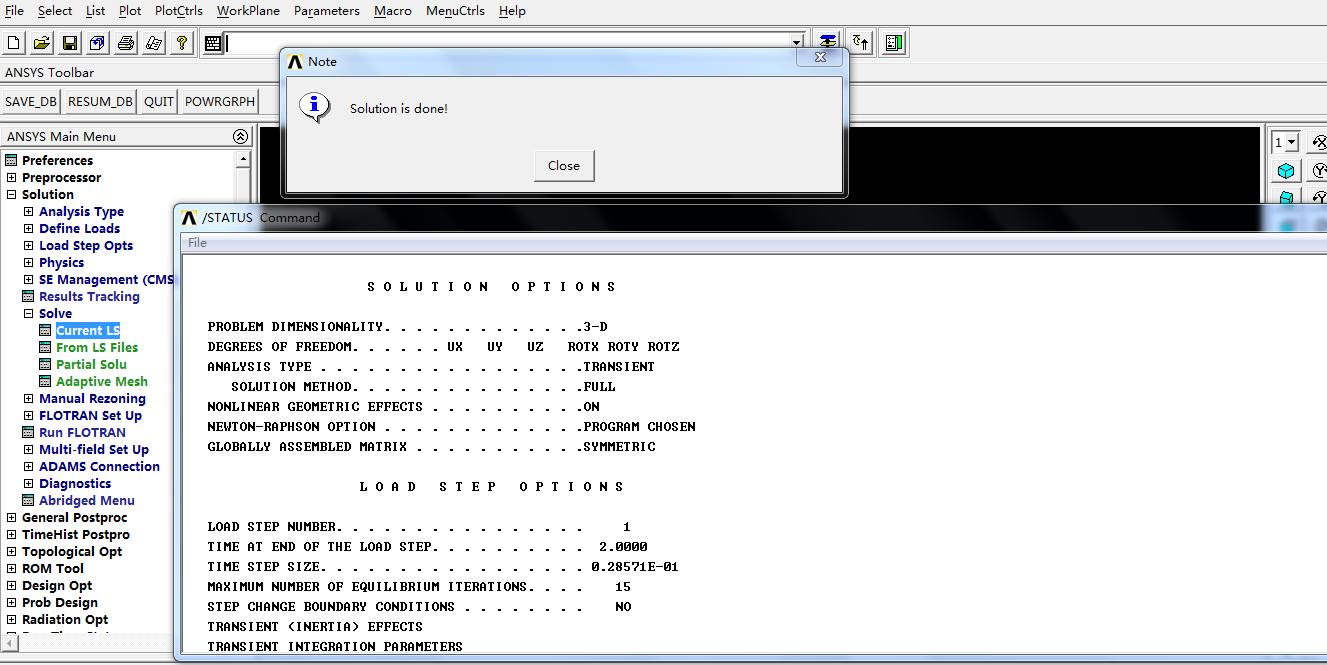Select Partial Solu under Solve
The height and width of the screenshot is (665, 1327).
point(91,364)
